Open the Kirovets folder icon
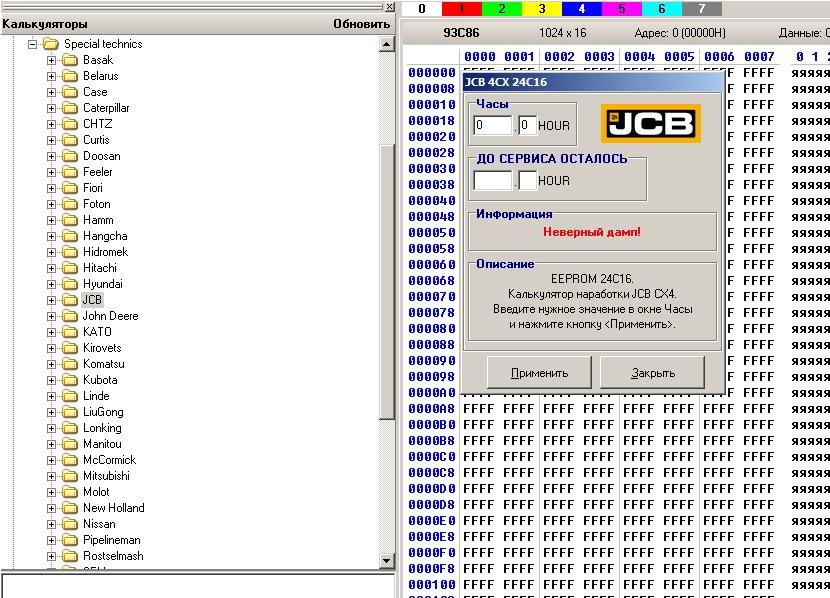This screenshot has width=830, height=598. point(70,348)
